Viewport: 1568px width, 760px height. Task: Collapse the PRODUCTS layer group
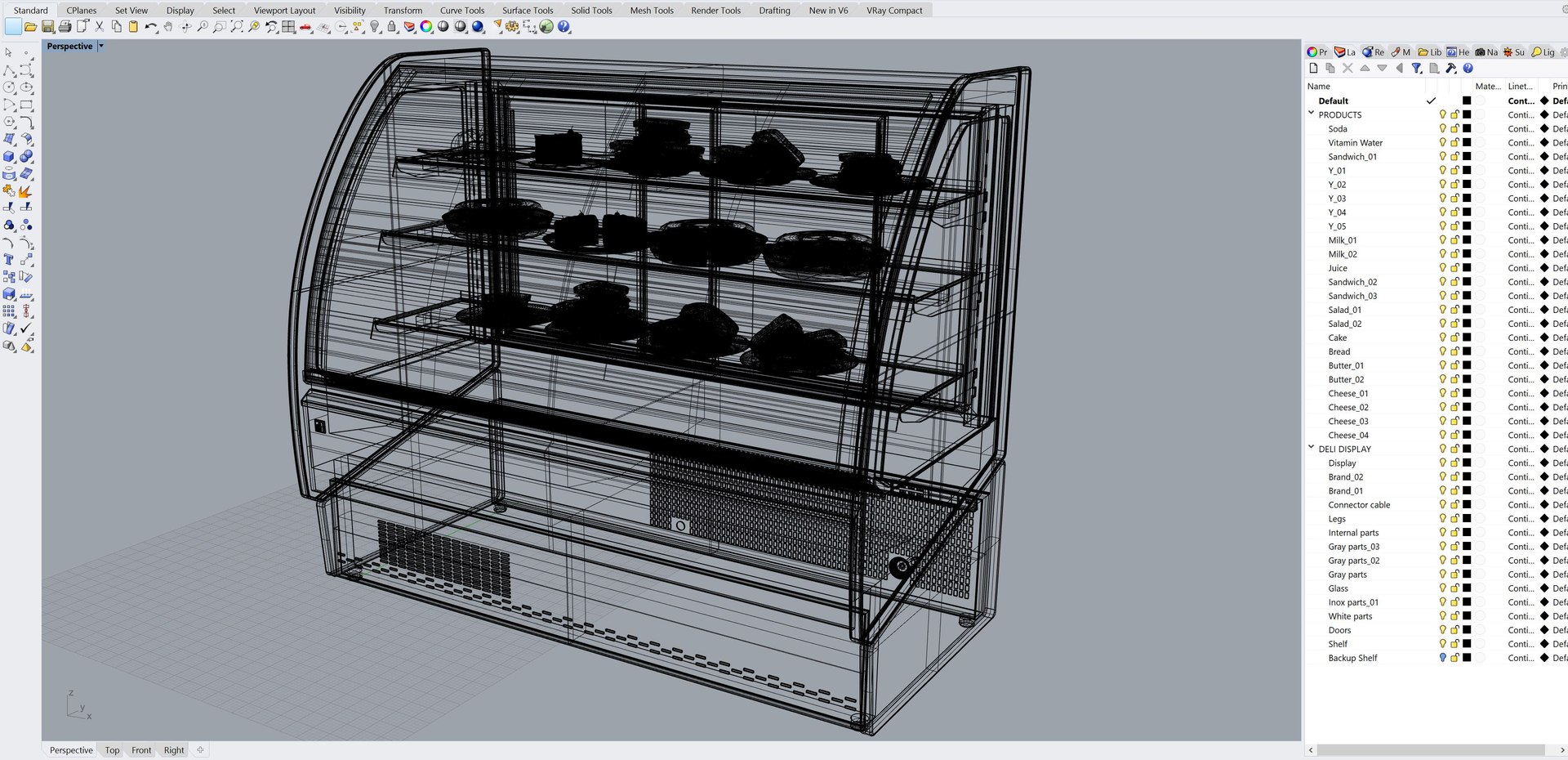click(1312, 114)
